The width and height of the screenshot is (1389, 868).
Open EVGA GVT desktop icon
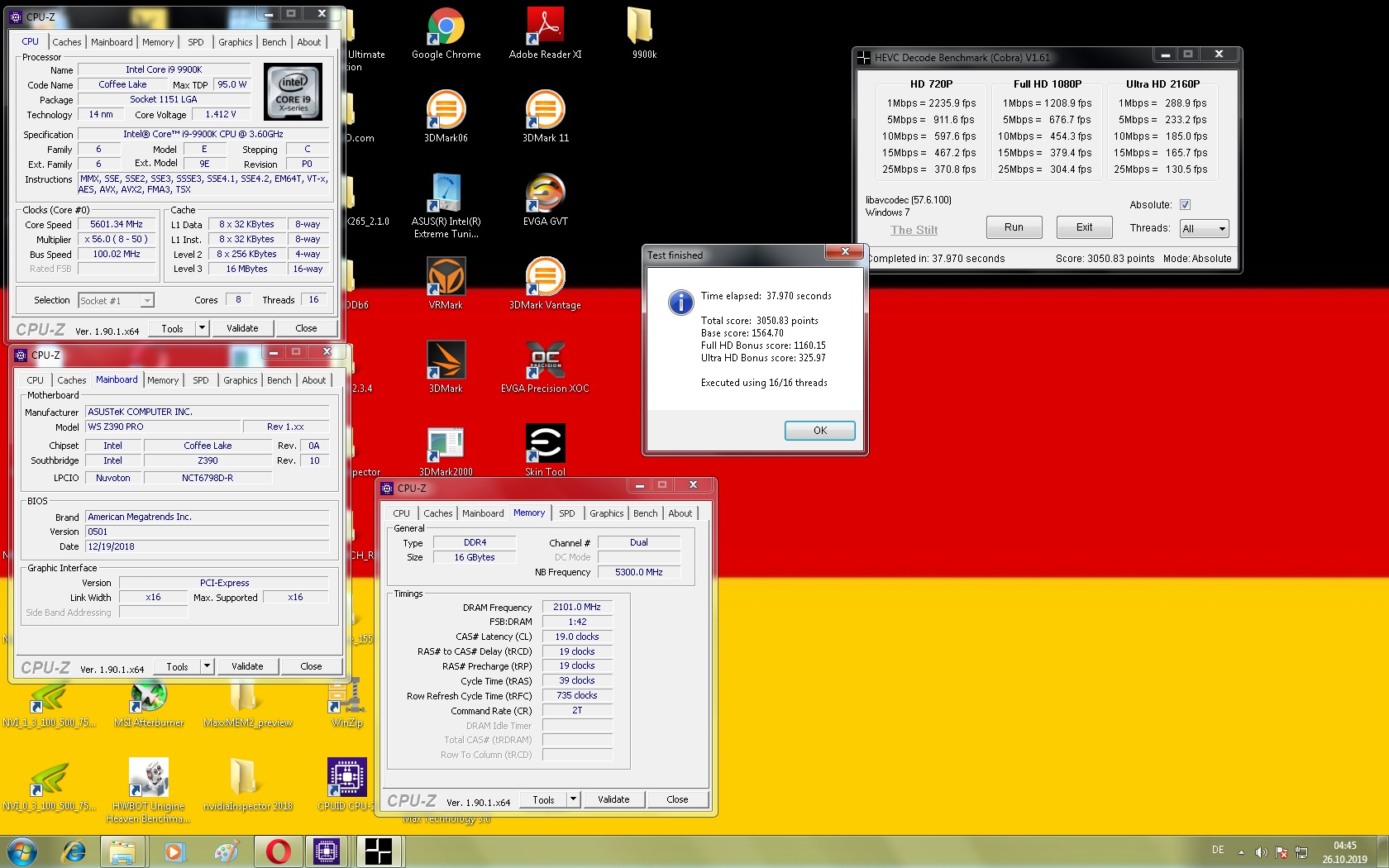pos(546,200)
